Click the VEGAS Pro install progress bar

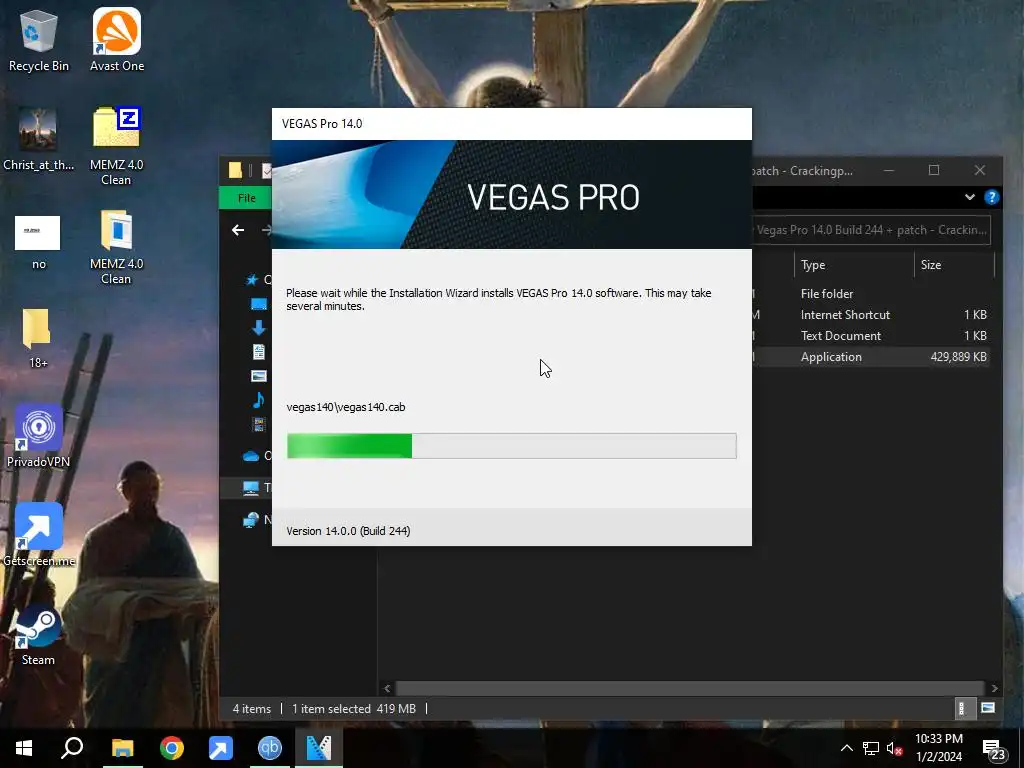tap(511, 446)
